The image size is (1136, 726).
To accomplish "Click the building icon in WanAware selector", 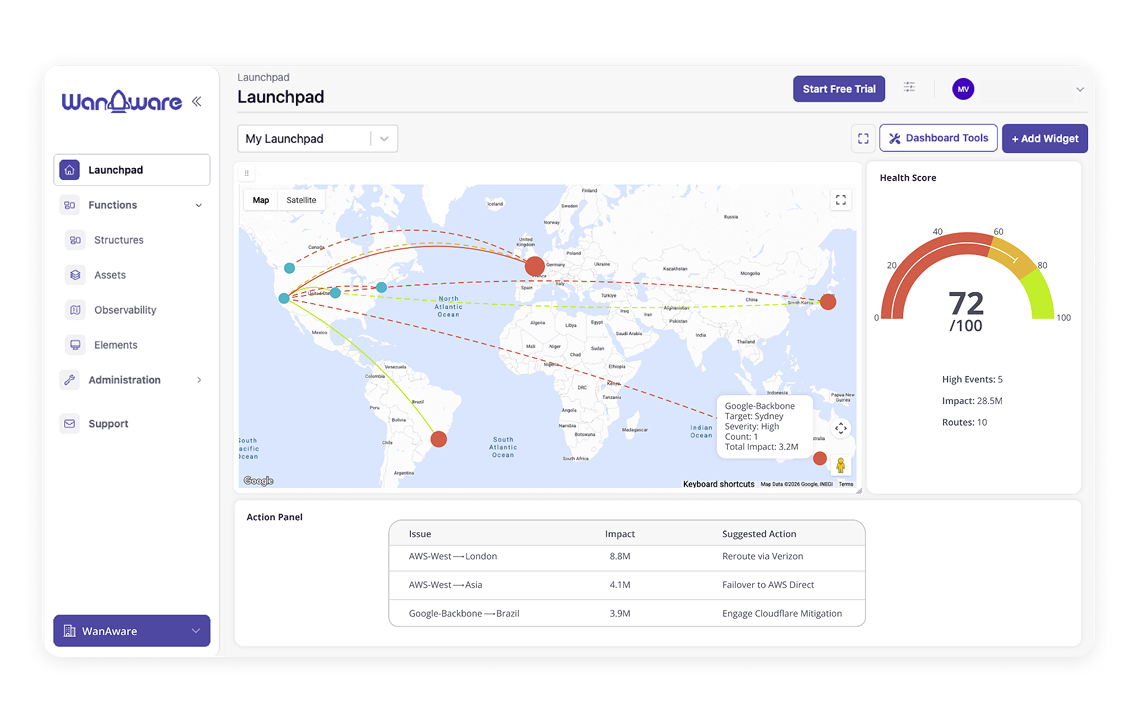I will pos(70,631).
